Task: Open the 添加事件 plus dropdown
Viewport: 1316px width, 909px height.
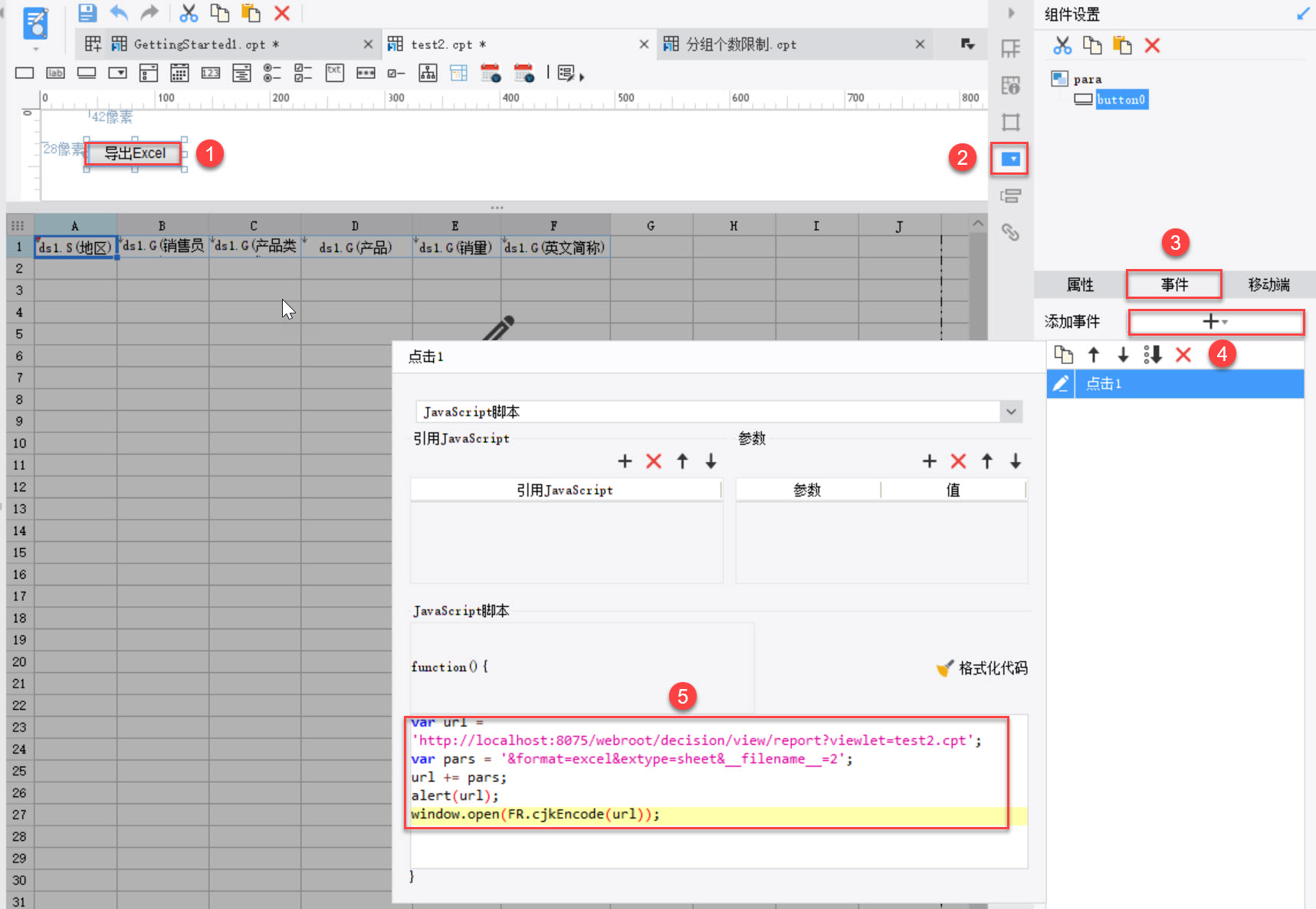Action: [1215, 322]
